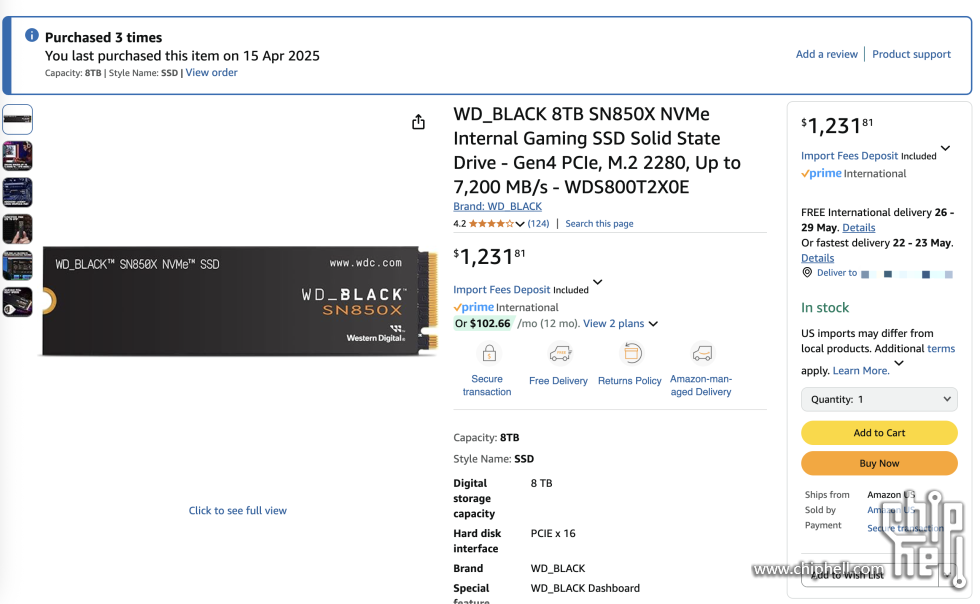Open the View order link
Image resolution: width=980 pixels, height=604 pixels.
[x=211, y=73]
